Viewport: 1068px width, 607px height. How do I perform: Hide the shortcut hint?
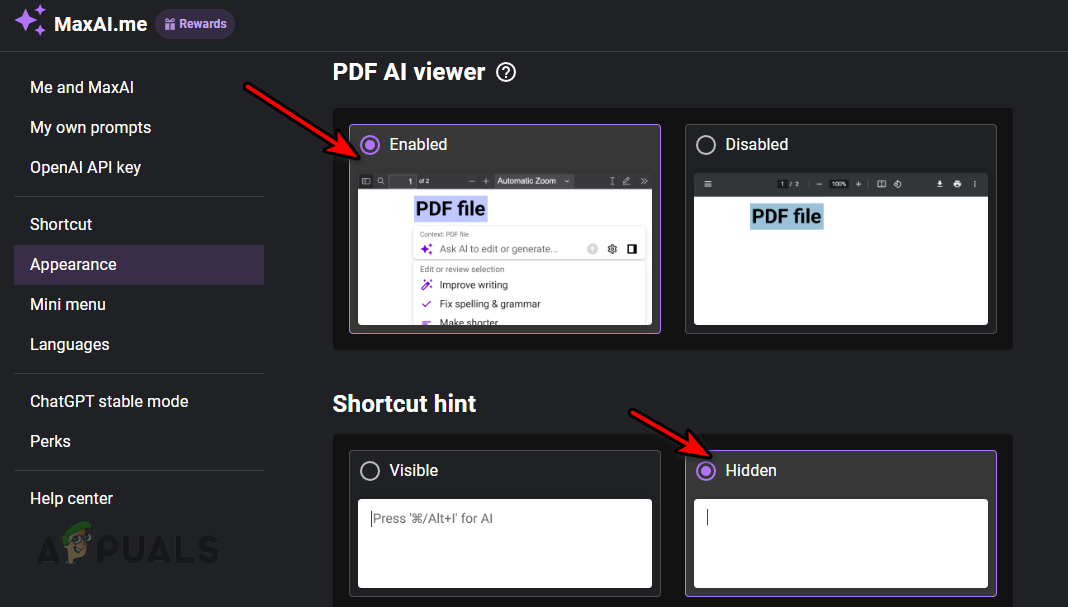(705, 470)
